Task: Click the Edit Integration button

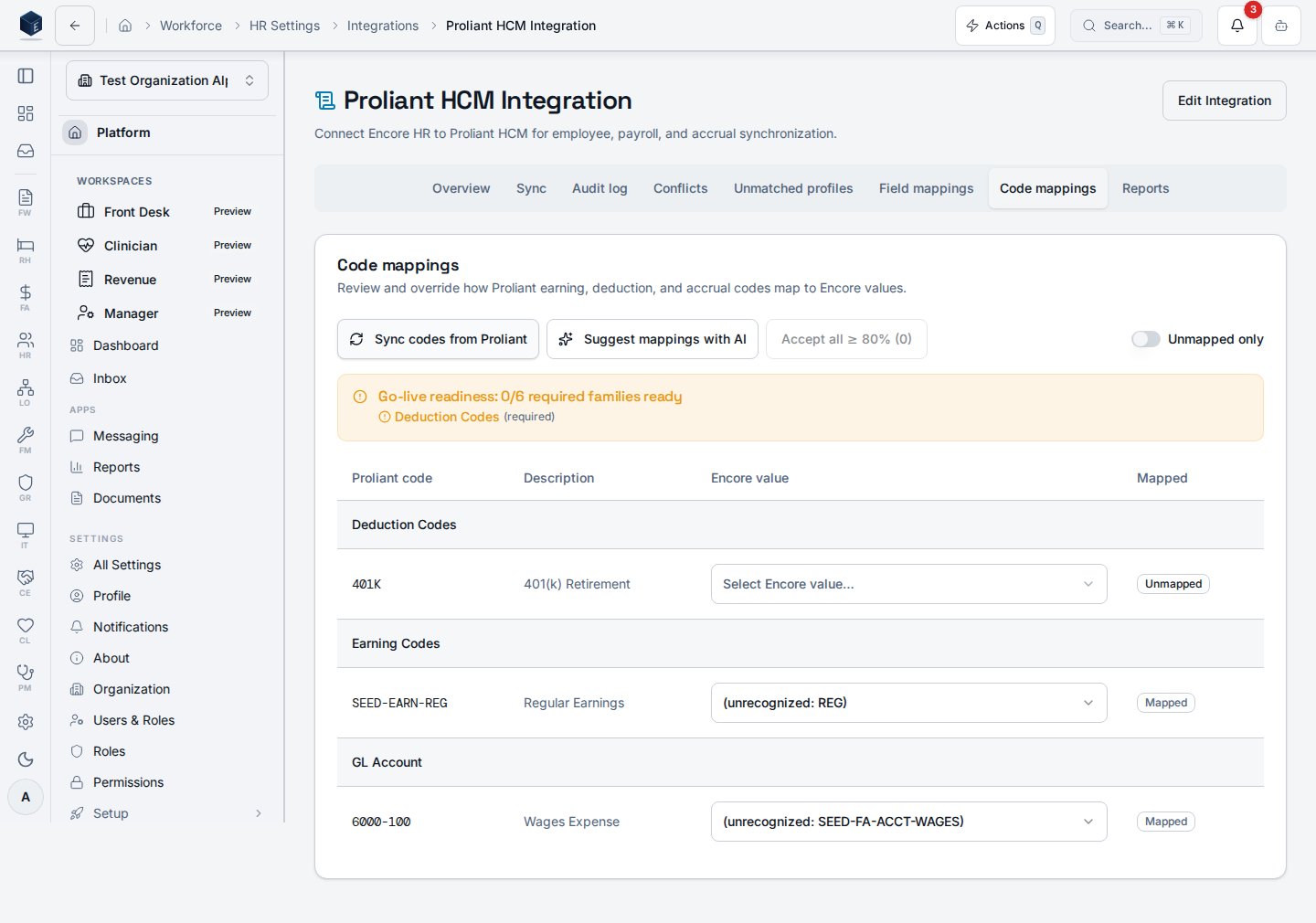Action: click(1225, 101)
